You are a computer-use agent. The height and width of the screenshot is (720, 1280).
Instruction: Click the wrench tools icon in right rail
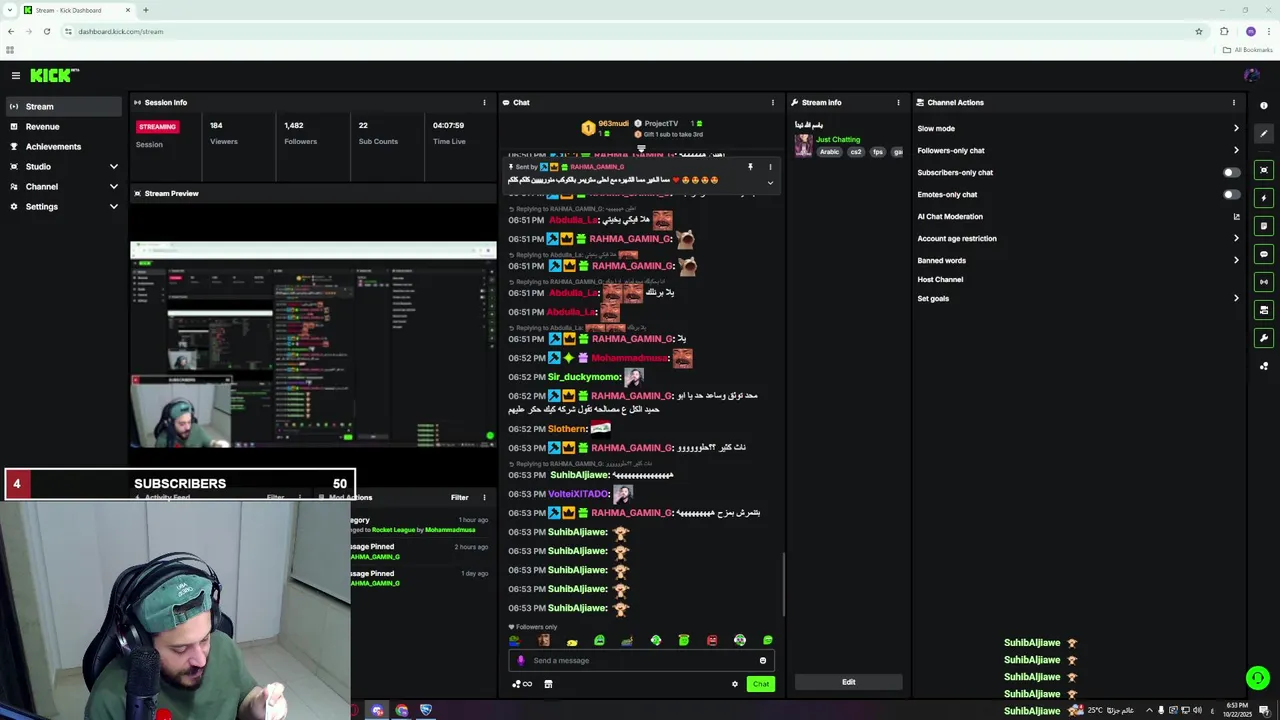point(1264,338)
